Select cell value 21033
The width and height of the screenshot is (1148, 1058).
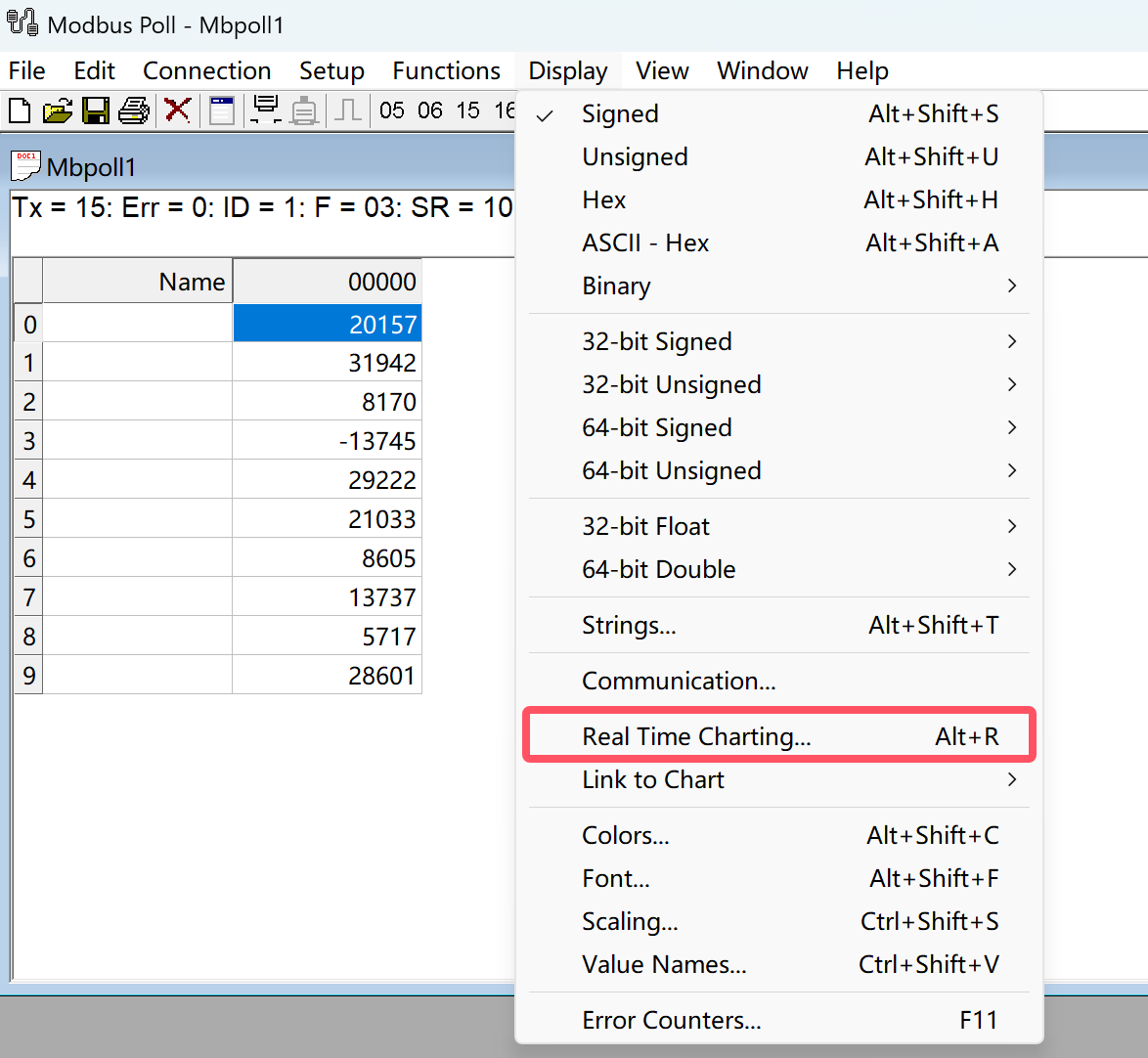(328, 519)
